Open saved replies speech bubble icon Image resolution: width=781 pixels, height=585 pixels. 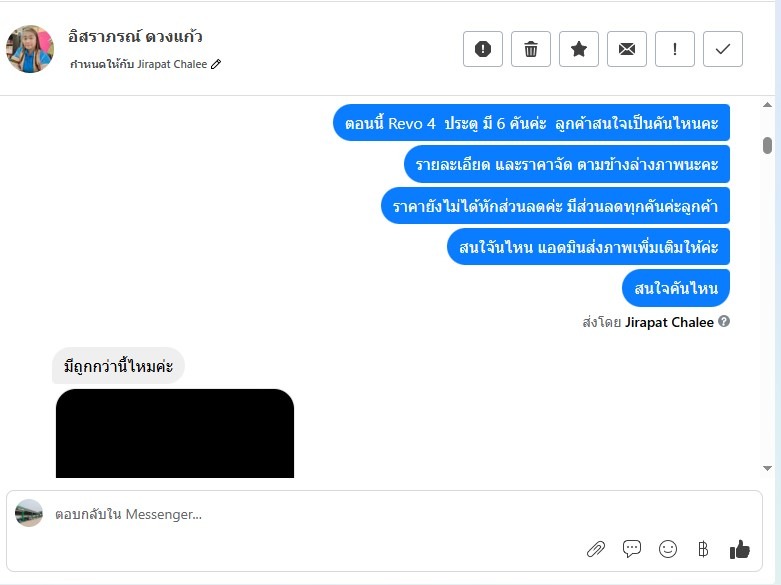pos(632,549)
